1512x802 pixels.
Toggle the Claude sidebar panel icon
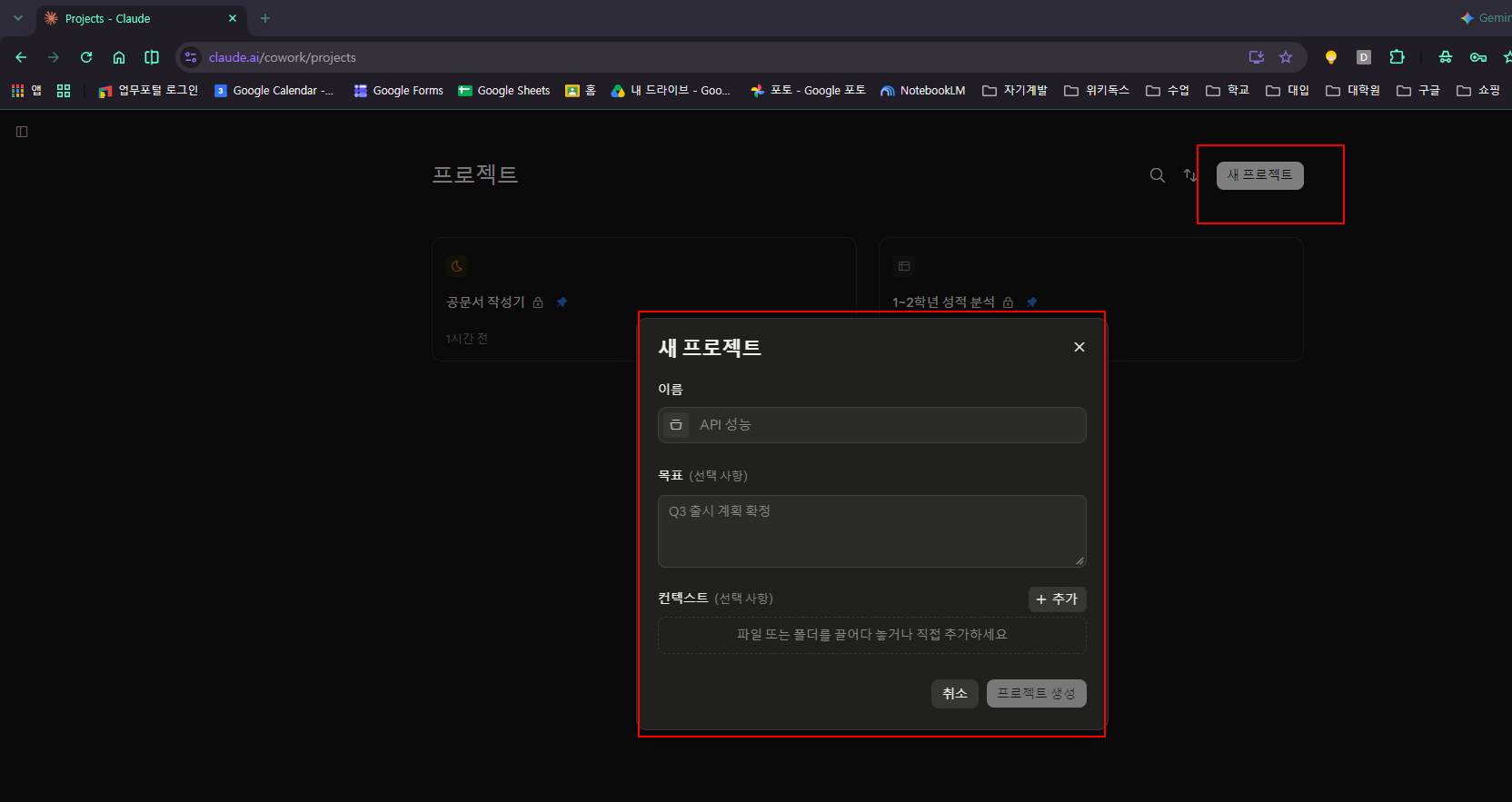22,132
